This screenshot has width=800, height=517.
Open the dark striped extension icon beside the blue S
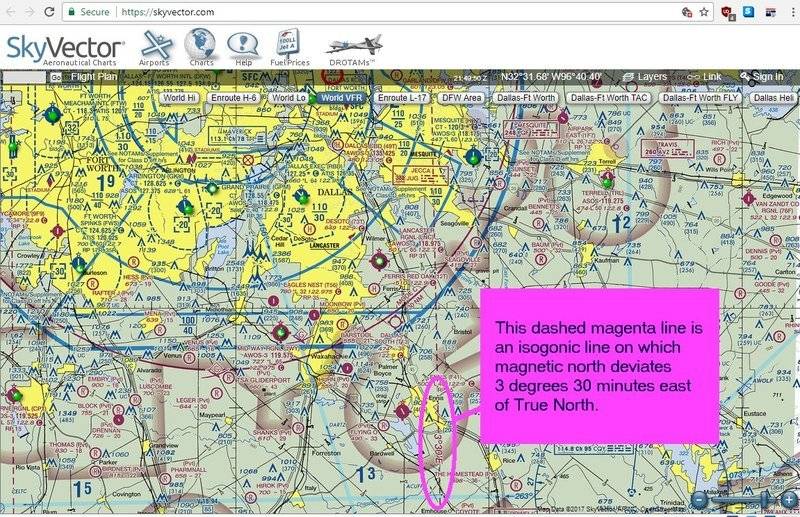point(770,12)
